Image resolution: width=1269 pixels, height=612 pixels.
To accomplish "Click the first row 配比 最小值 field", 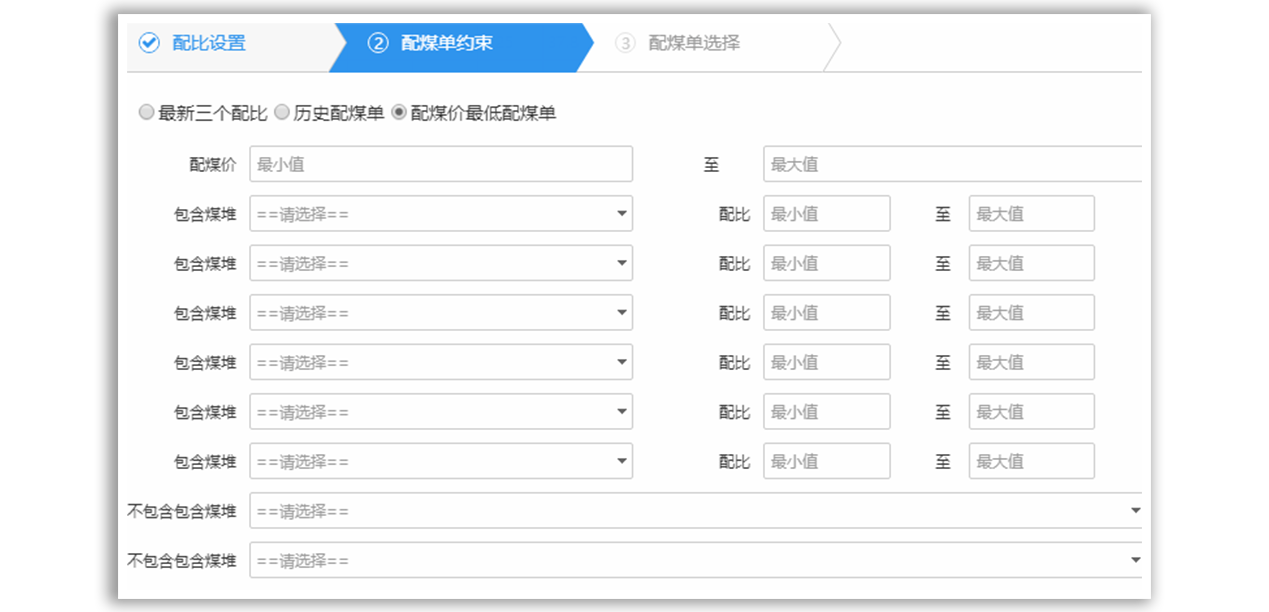I will click(x=826, y=214).
